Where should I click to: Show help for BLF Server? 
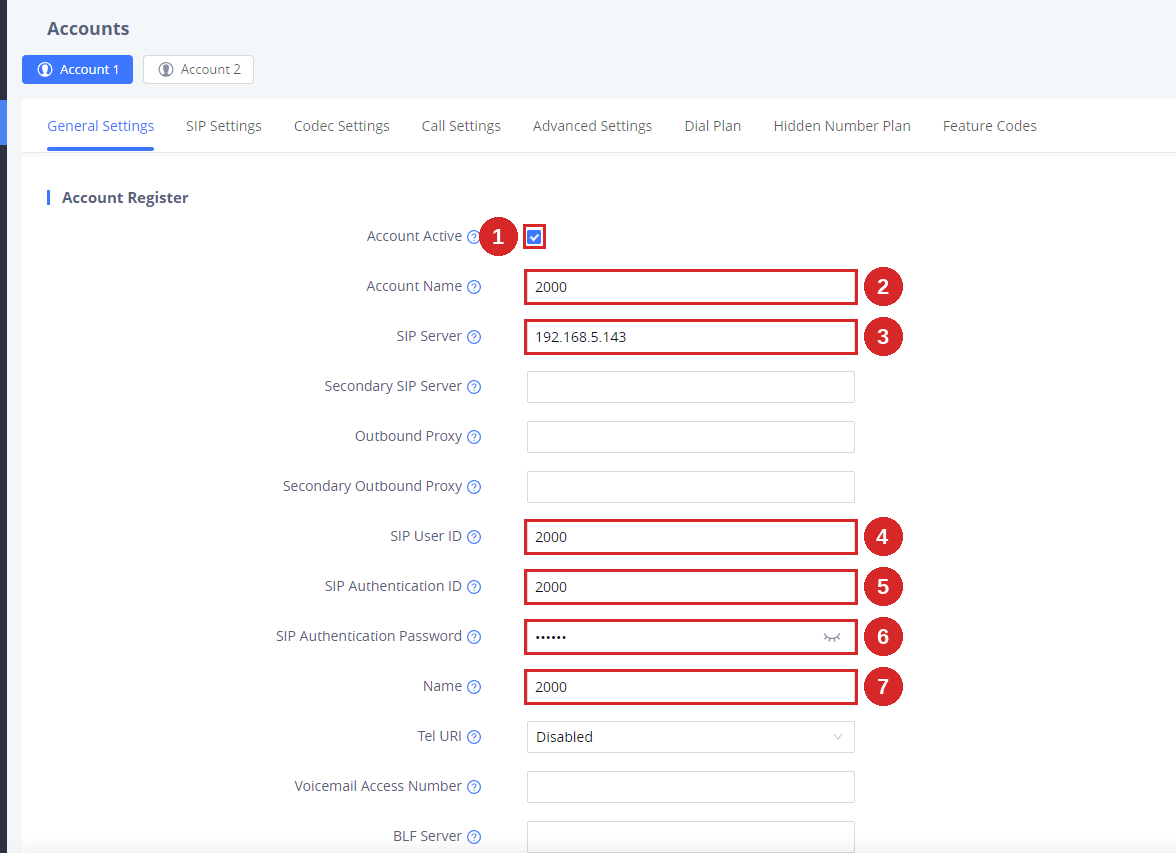474,836
